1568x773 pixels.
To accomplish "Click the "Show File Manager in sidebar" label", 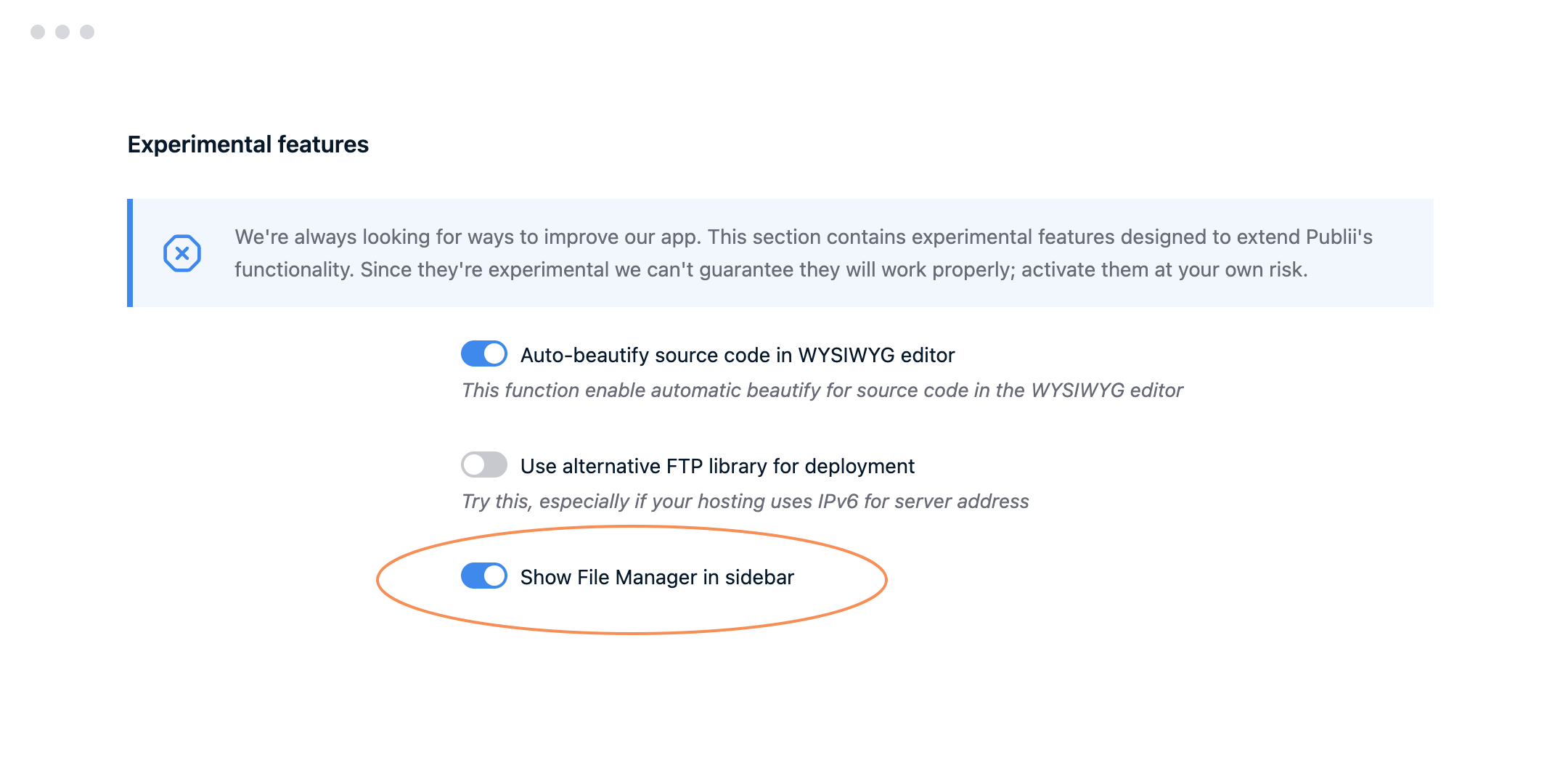I will click(x=657, y=577).
